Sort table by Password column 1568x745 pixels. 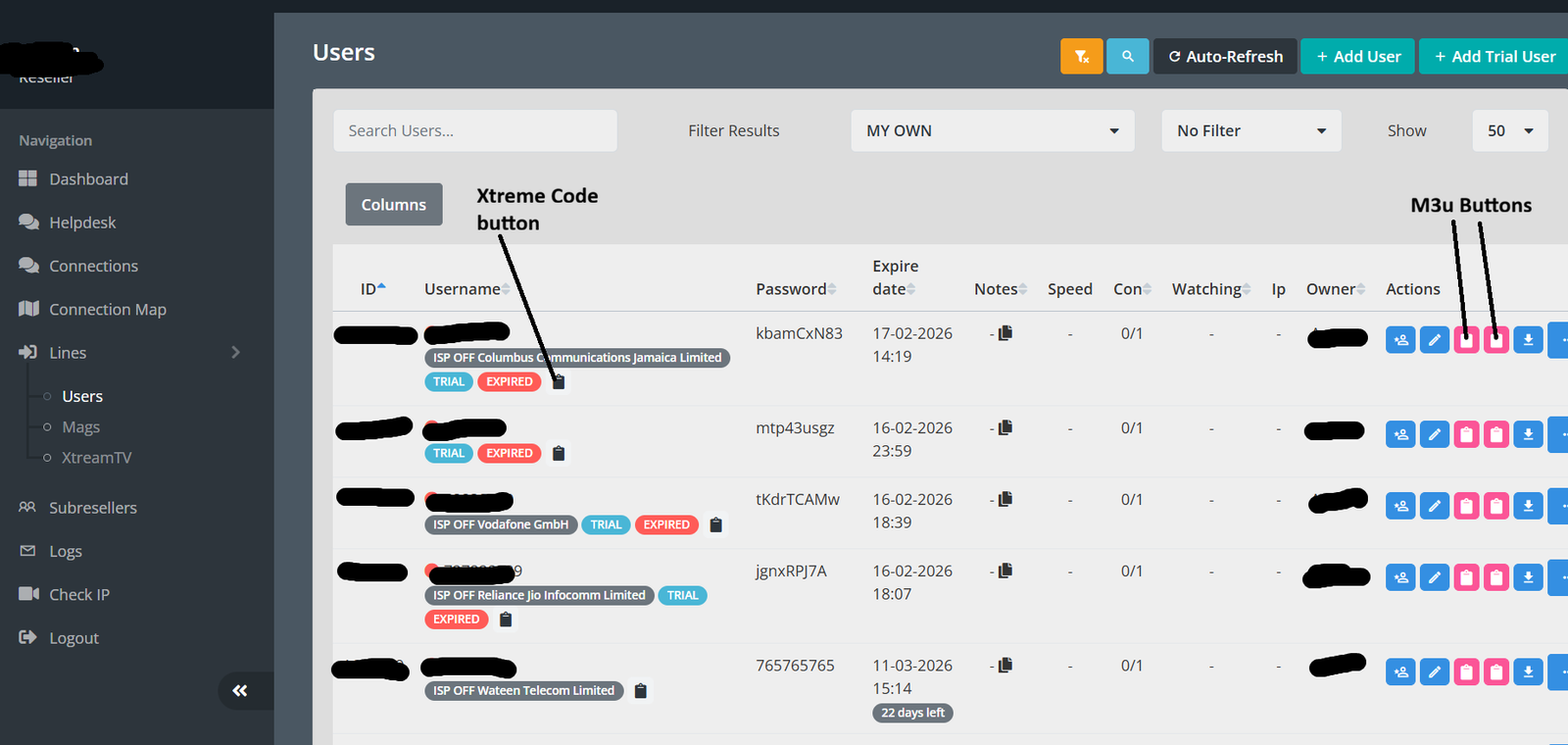(796, 289)
